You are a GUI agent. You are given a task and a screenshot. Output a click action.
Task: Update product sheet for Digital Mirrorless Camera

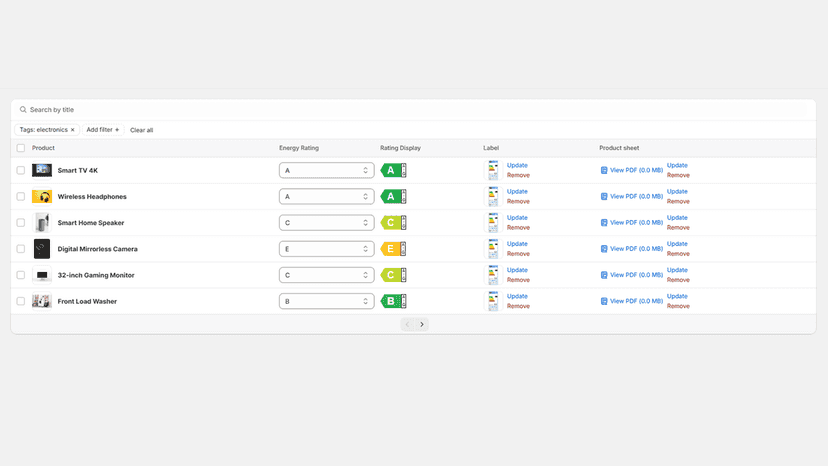[x=677, y=244]
